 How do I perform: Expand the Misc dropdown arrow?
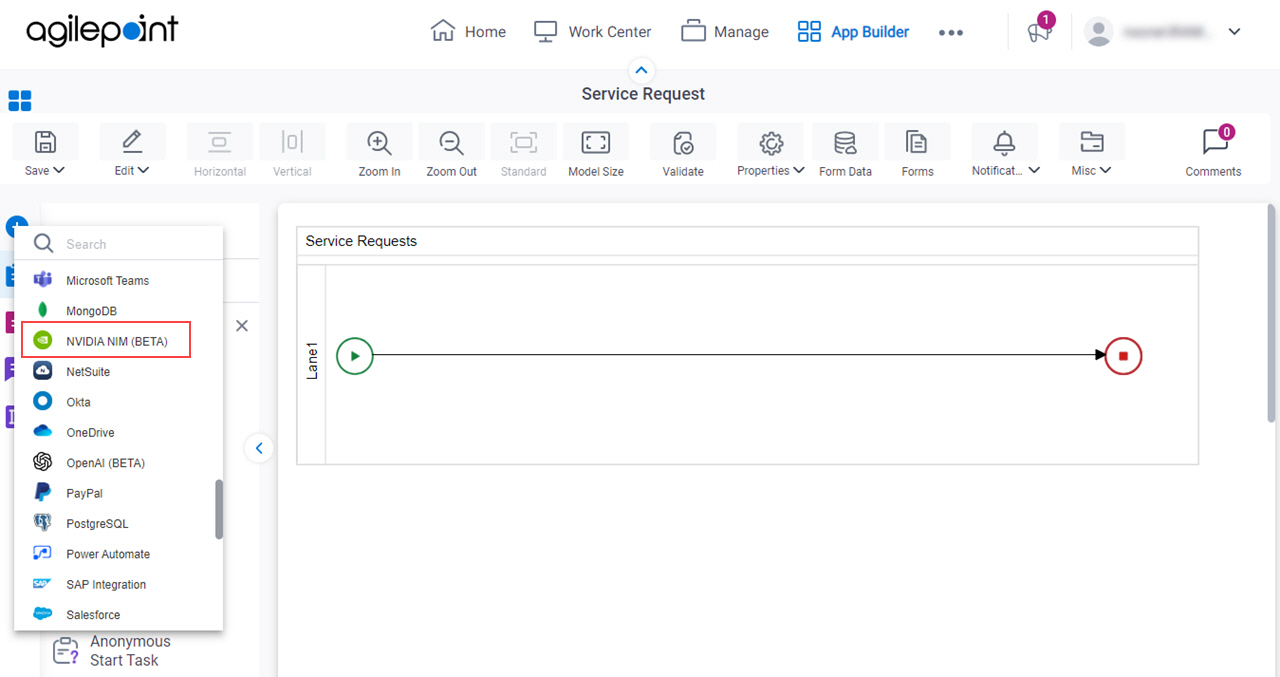tap(1106, 170)
